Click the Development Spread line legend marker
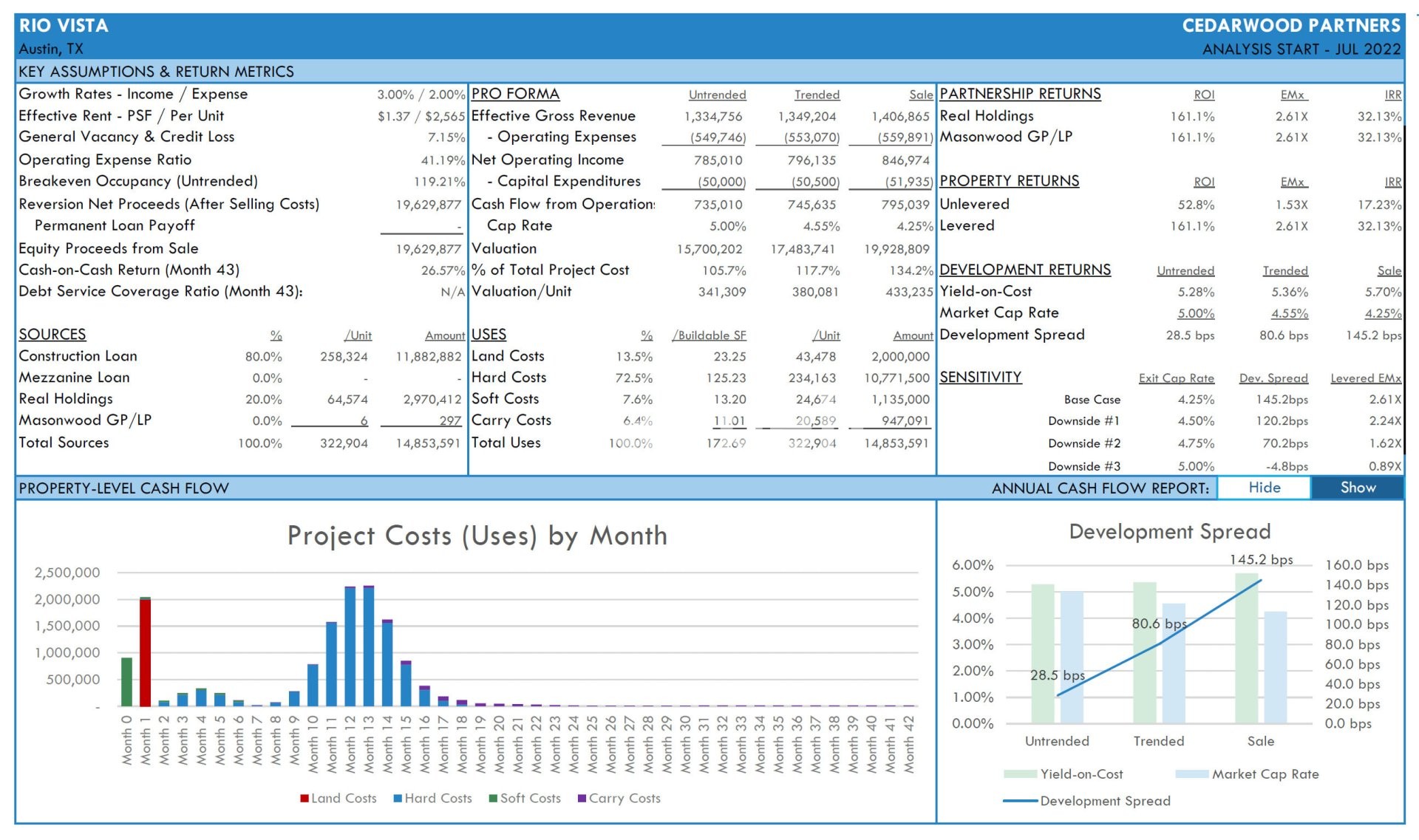The height and width of the screenshot is (840, 1419). pyautogui.click(x=1020, y=801)
